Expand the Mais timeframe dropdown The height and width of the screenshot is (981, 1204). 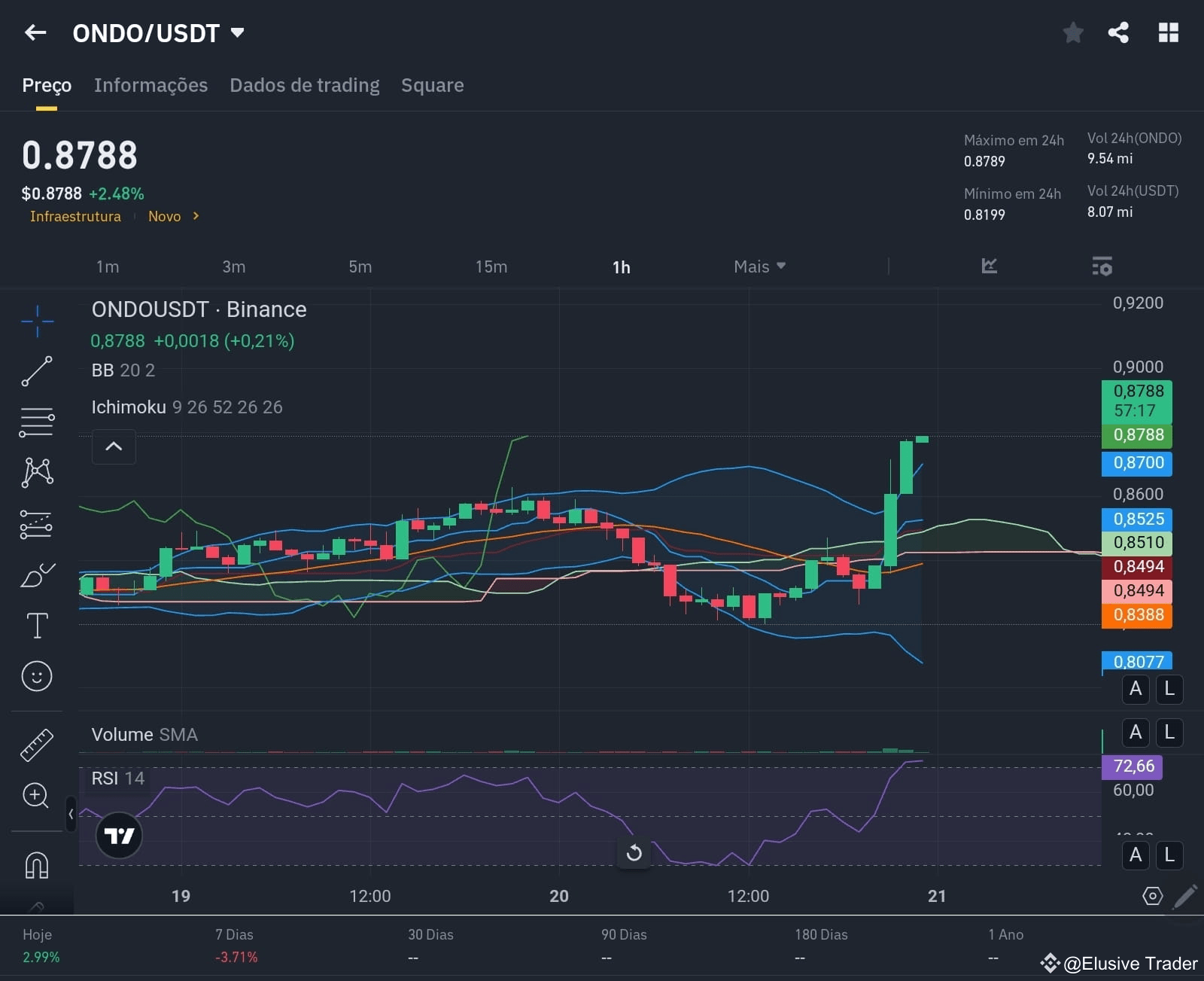[x=759, y=267]
